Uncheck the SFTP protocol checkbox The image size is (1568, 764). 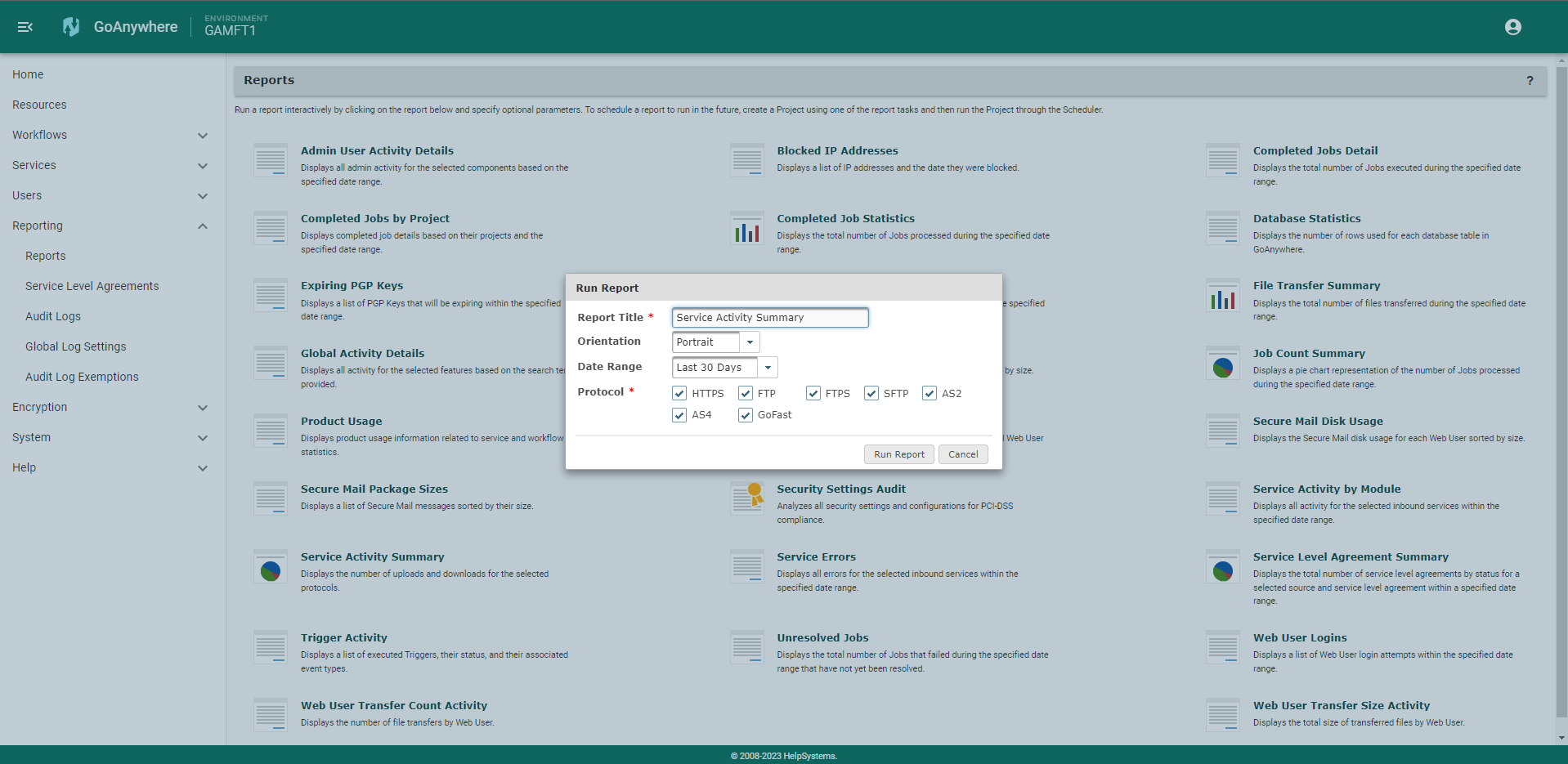point(871,393)
